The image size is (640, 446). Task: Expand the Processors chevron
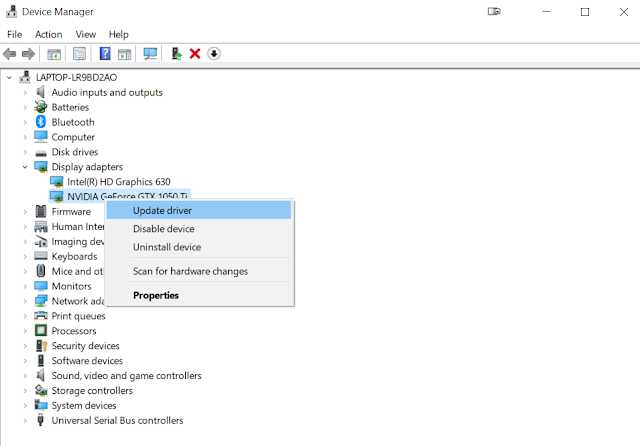point(25,331)
